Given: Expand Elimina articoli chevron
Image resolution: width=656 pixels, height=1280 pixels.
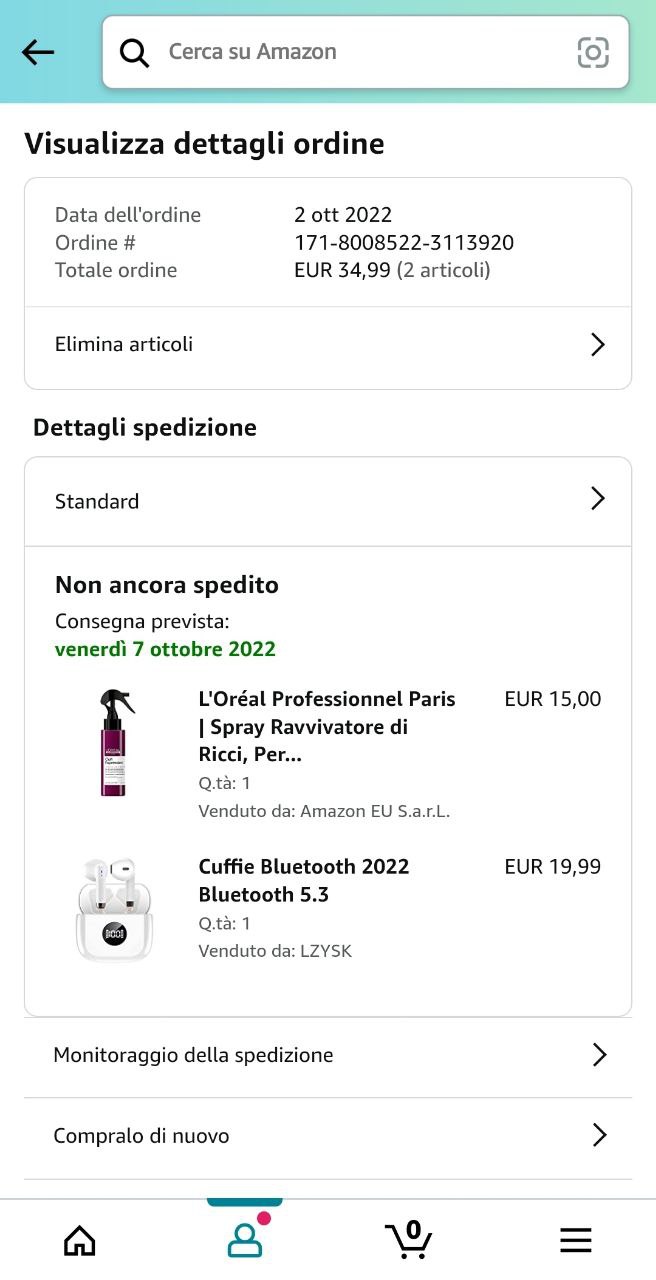Looking at the screenshot, I should click(x=598, y=345).
